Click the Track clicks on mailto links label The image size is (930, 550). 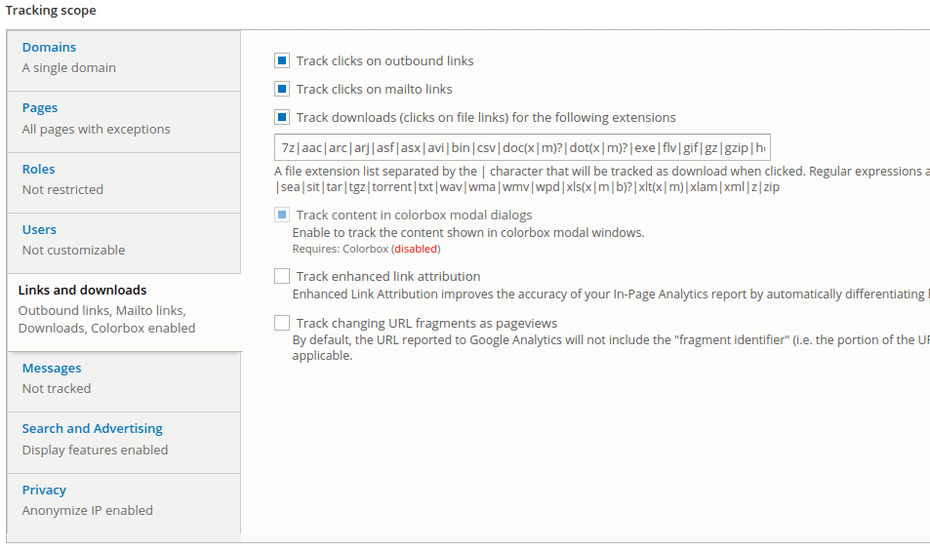click(374, 89)
